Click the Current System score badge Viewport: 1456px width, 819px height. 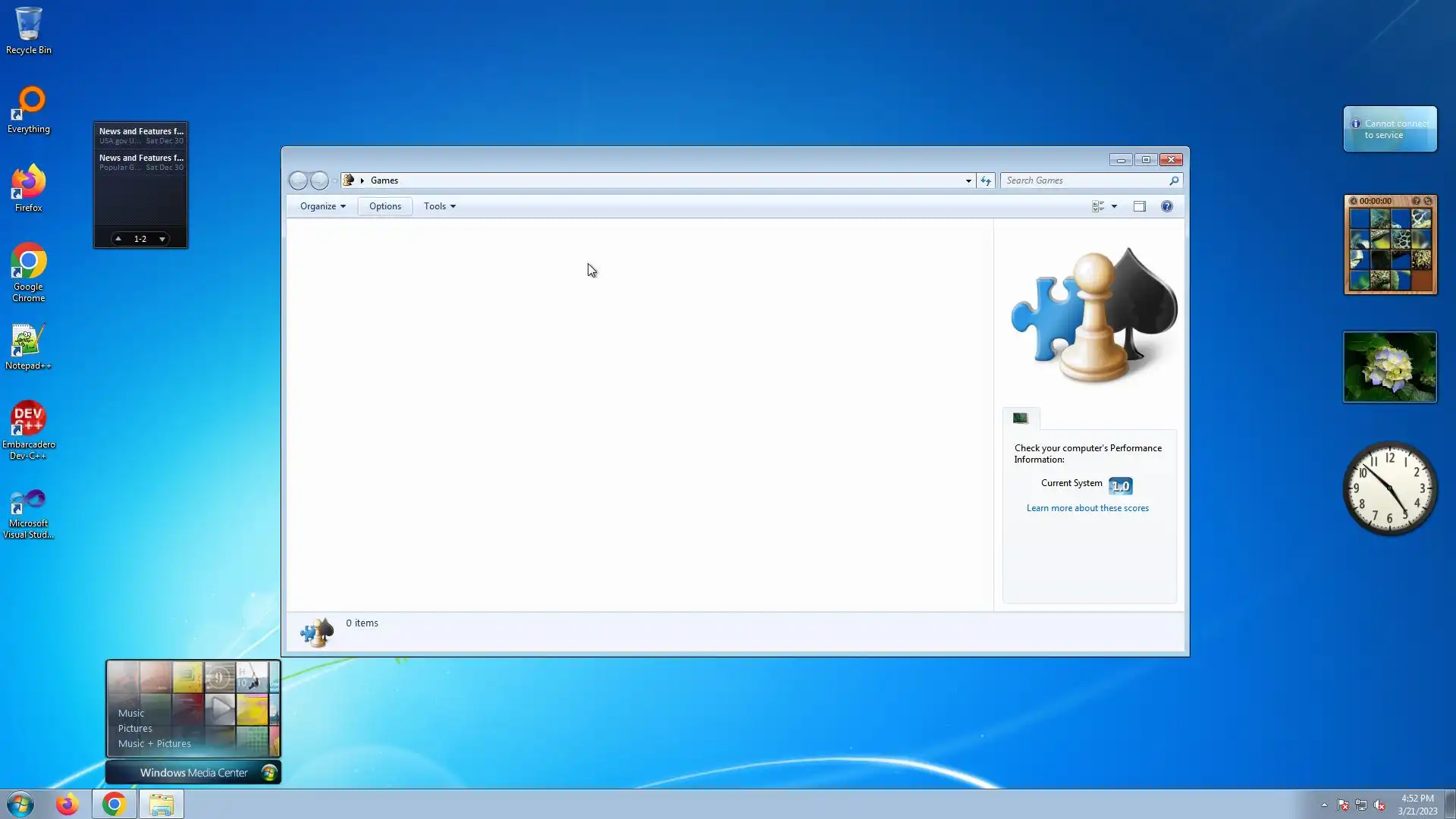click(x=1120, y=485)
